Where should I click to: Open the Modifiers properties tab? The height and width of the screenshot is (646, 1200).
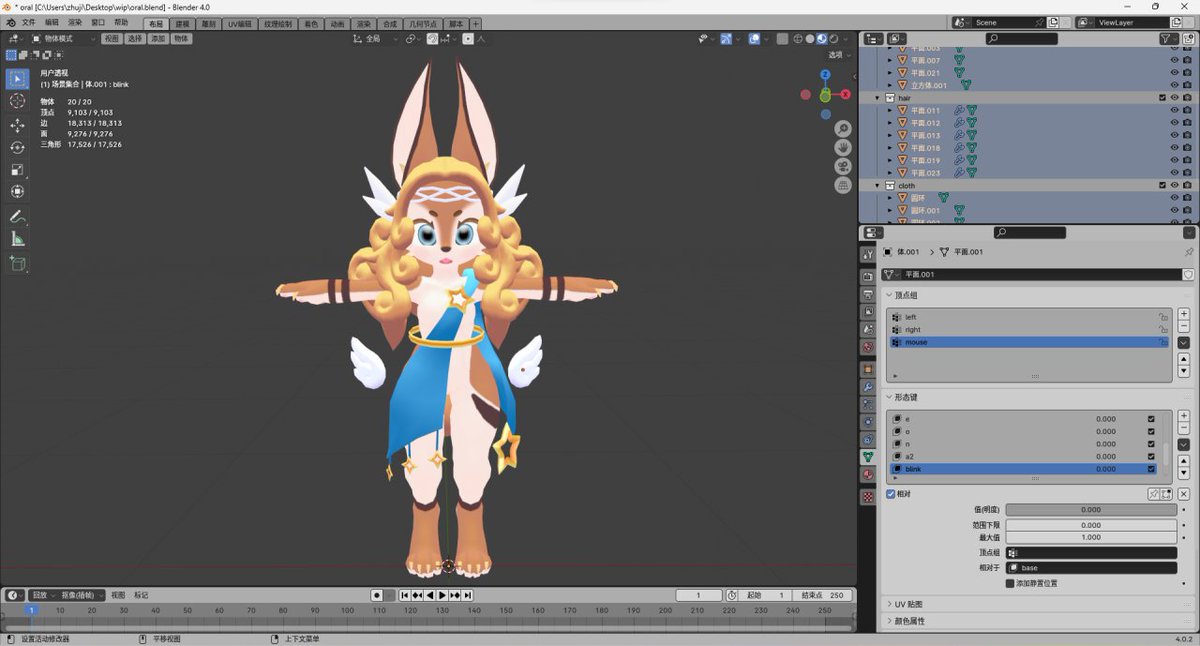click(x=868, y=387)
